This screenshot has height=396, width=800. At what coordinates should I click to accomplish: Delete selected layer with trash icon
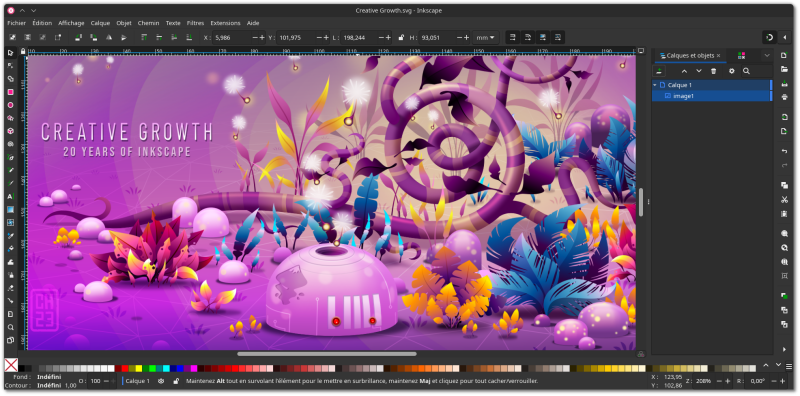pos(714,71)
